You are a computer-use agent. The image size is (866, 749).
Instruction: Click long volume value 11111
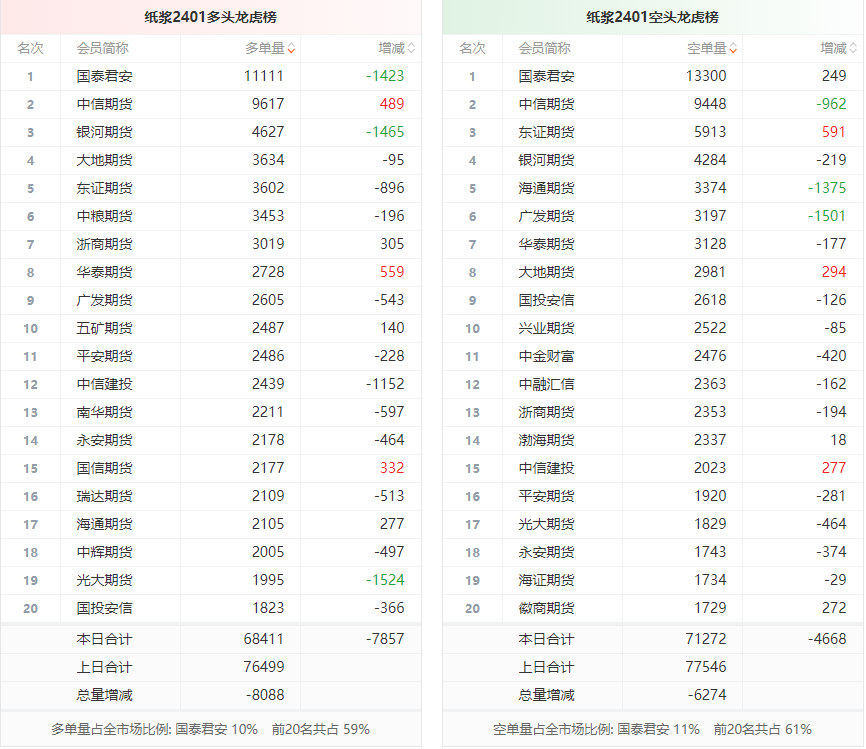point(264,76)
